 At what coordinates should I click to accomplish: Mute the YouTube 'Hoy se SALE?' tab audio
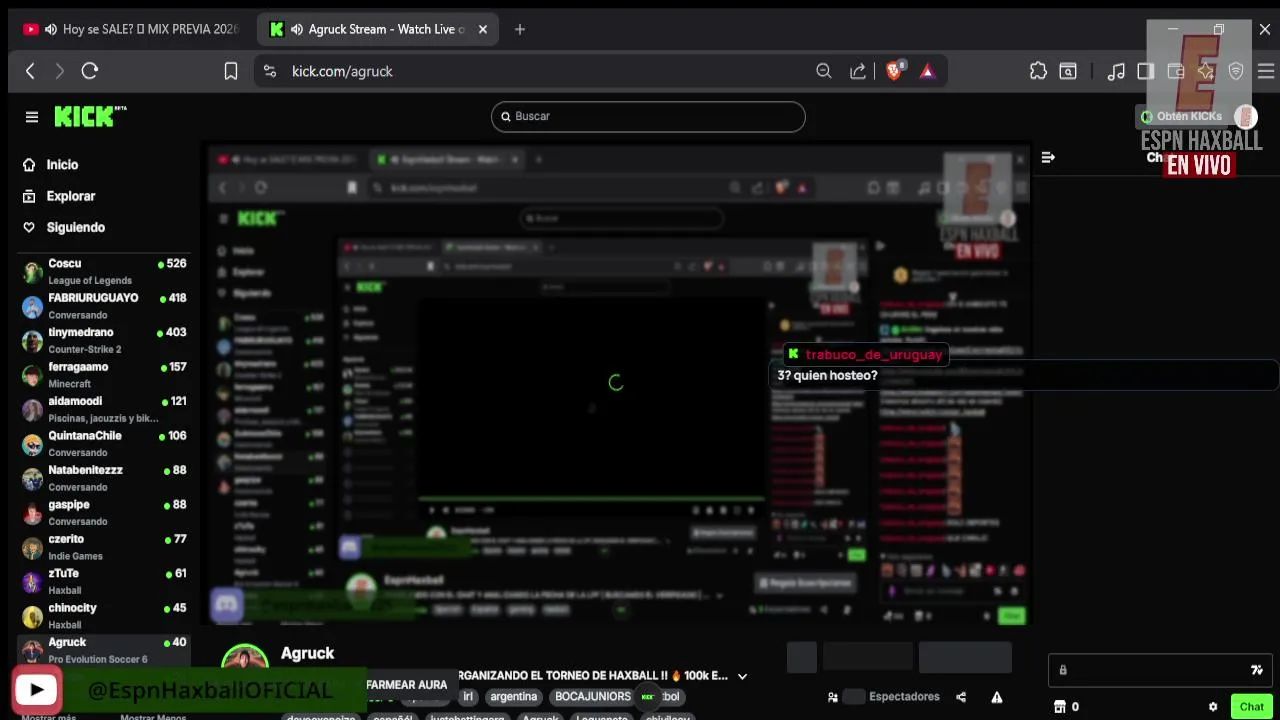(x=51, y=29)
